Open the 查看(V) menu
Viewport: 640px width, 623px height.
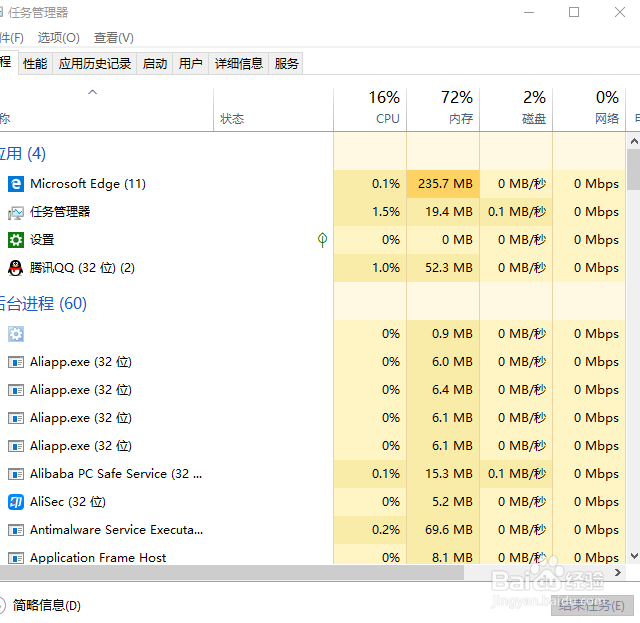pyautogui.click(x=113, y=38)
